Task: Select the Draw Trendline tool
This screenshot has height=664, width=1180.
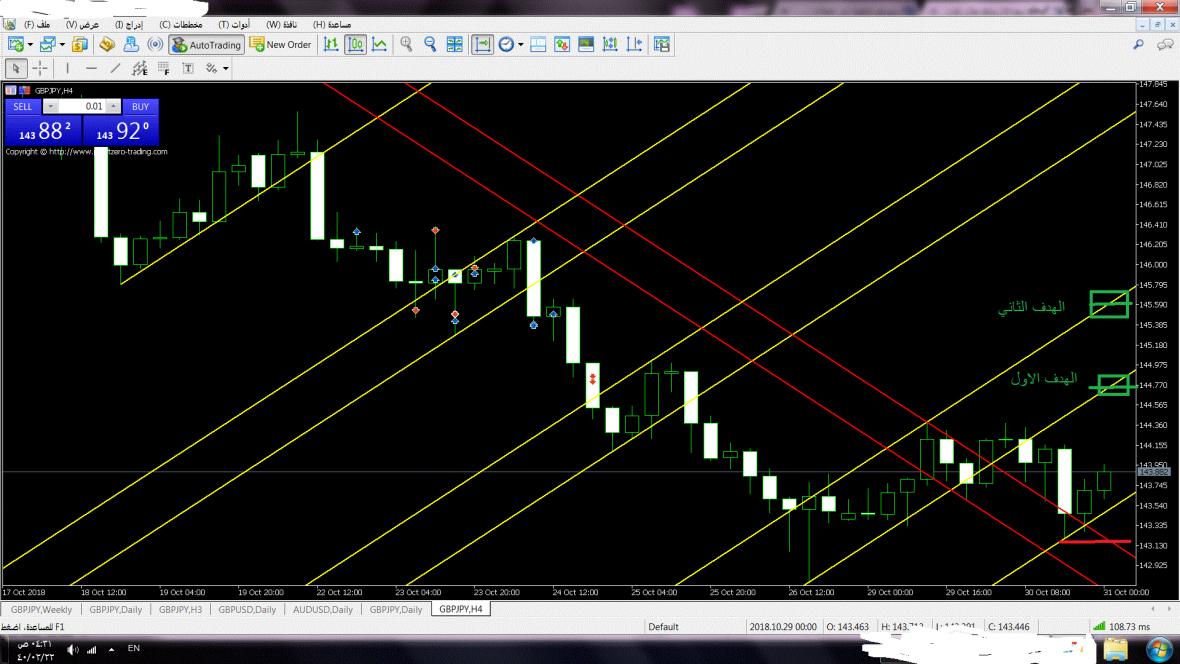Action: point(115,68)
